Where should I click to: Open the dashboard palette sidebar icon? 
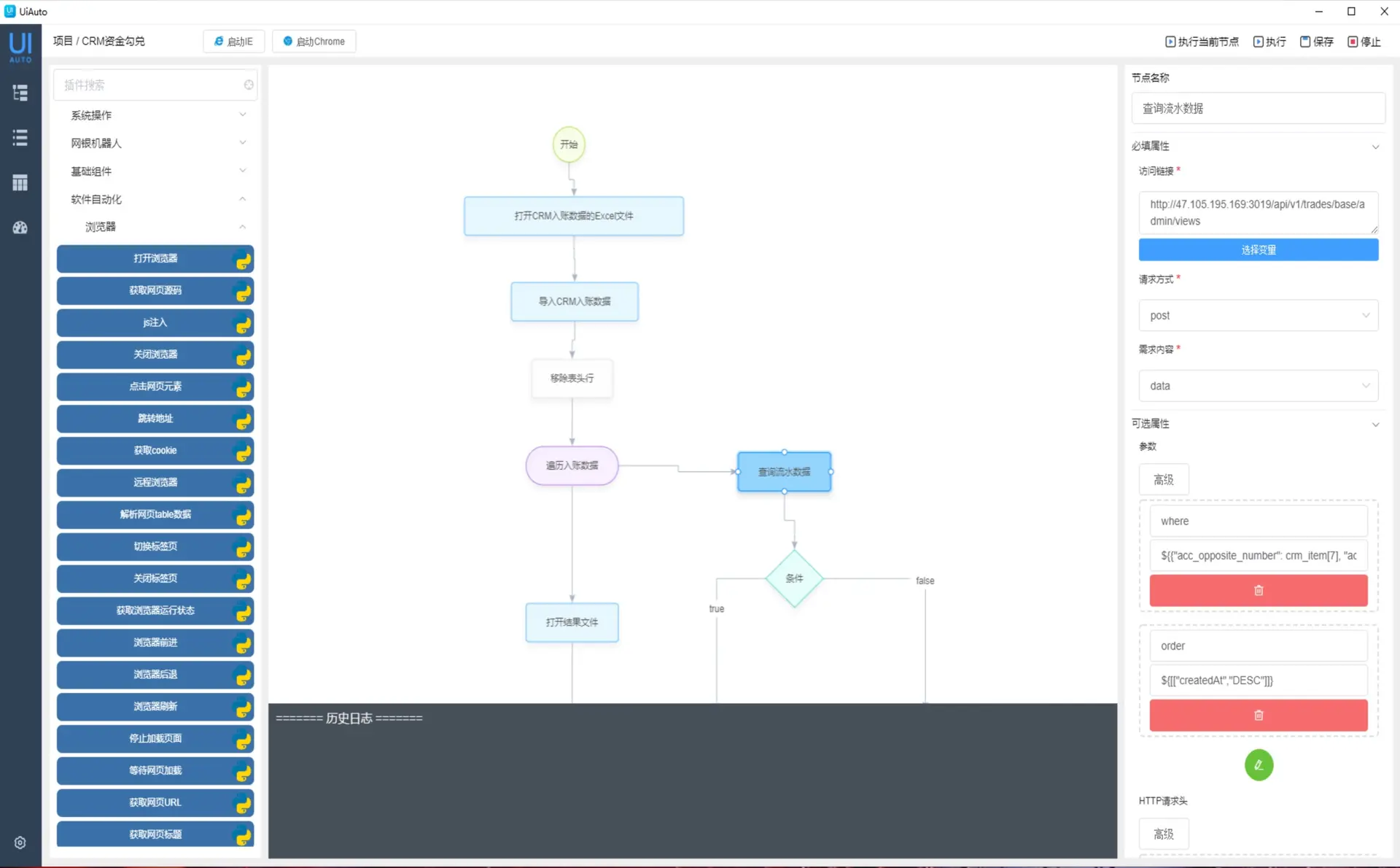point(20,228)
